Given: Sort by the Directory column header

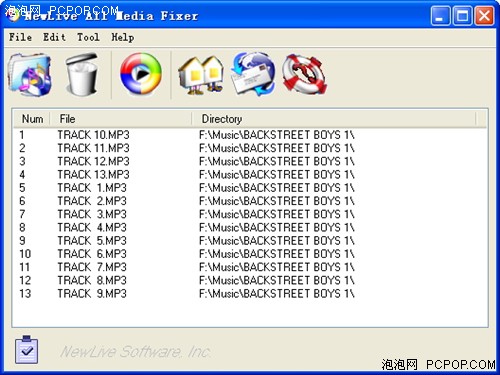Looking at the screenshot, I should [334, 119].
